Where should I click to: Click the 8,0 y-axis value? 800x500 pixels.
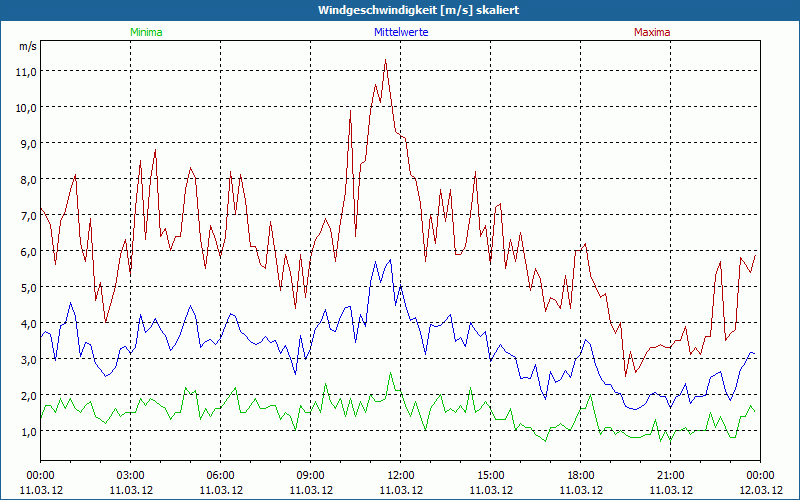click(29, 180)
